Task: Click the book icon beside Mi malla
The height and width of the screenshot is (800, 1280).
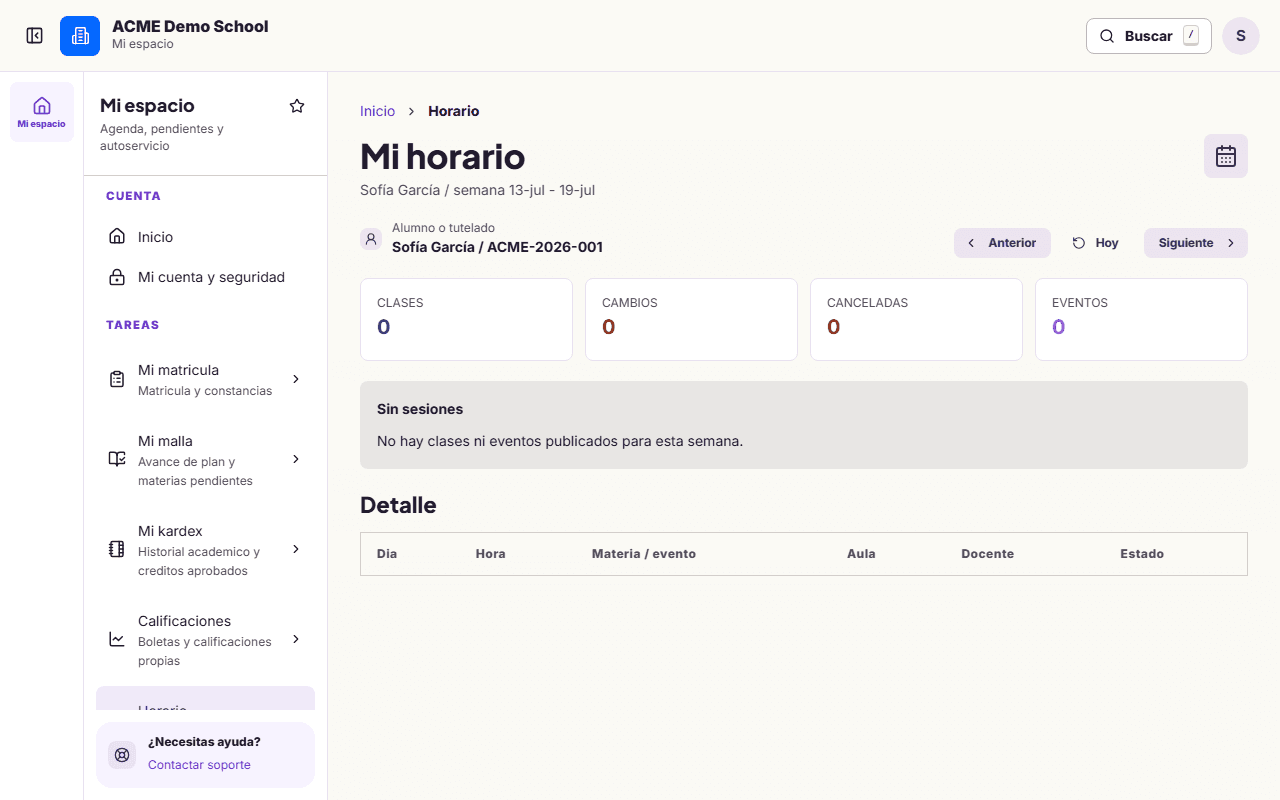Action: (117, 459)
